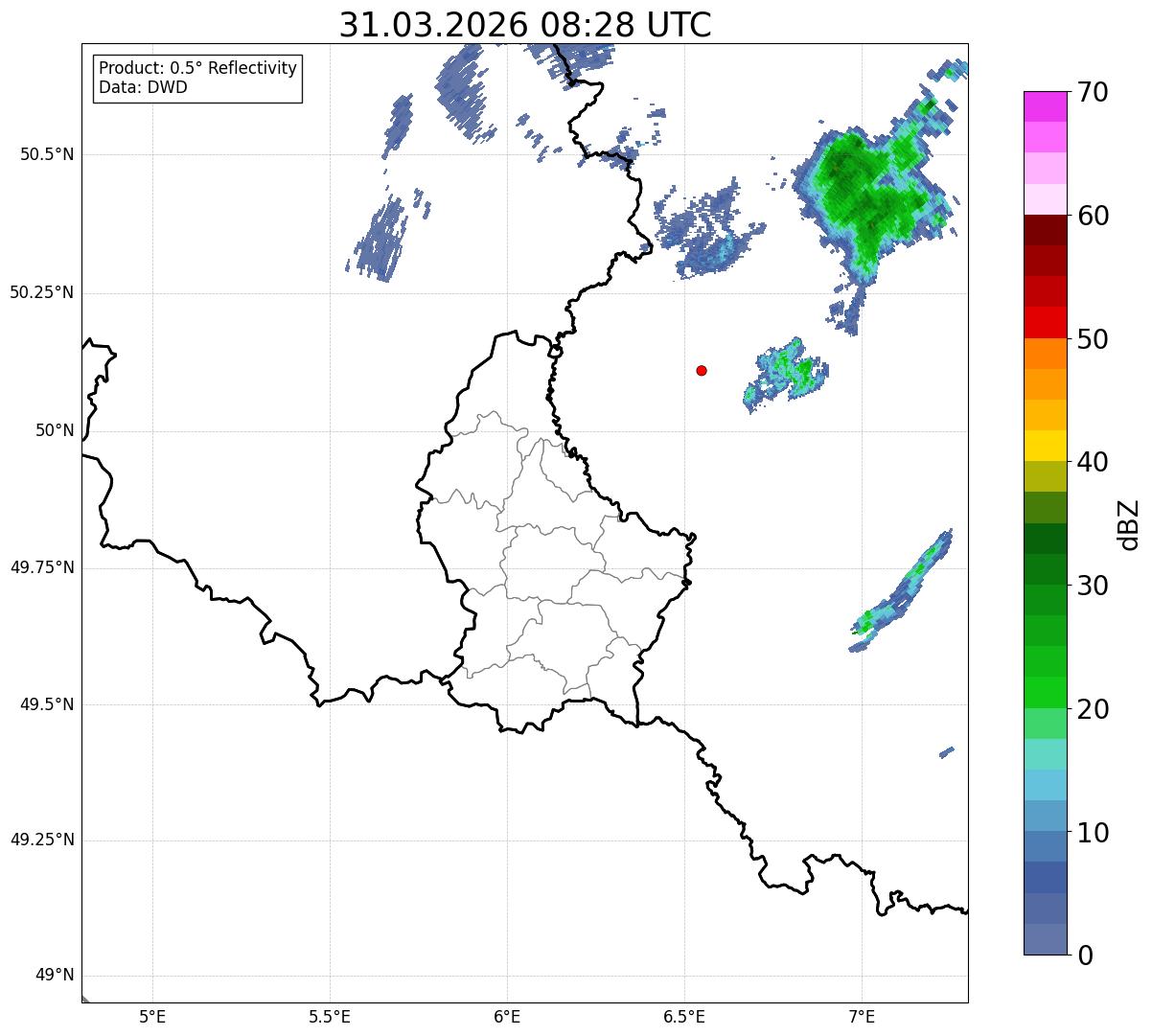
Task: Click the 40 dBZ colorbar label
Action: 1093,462
